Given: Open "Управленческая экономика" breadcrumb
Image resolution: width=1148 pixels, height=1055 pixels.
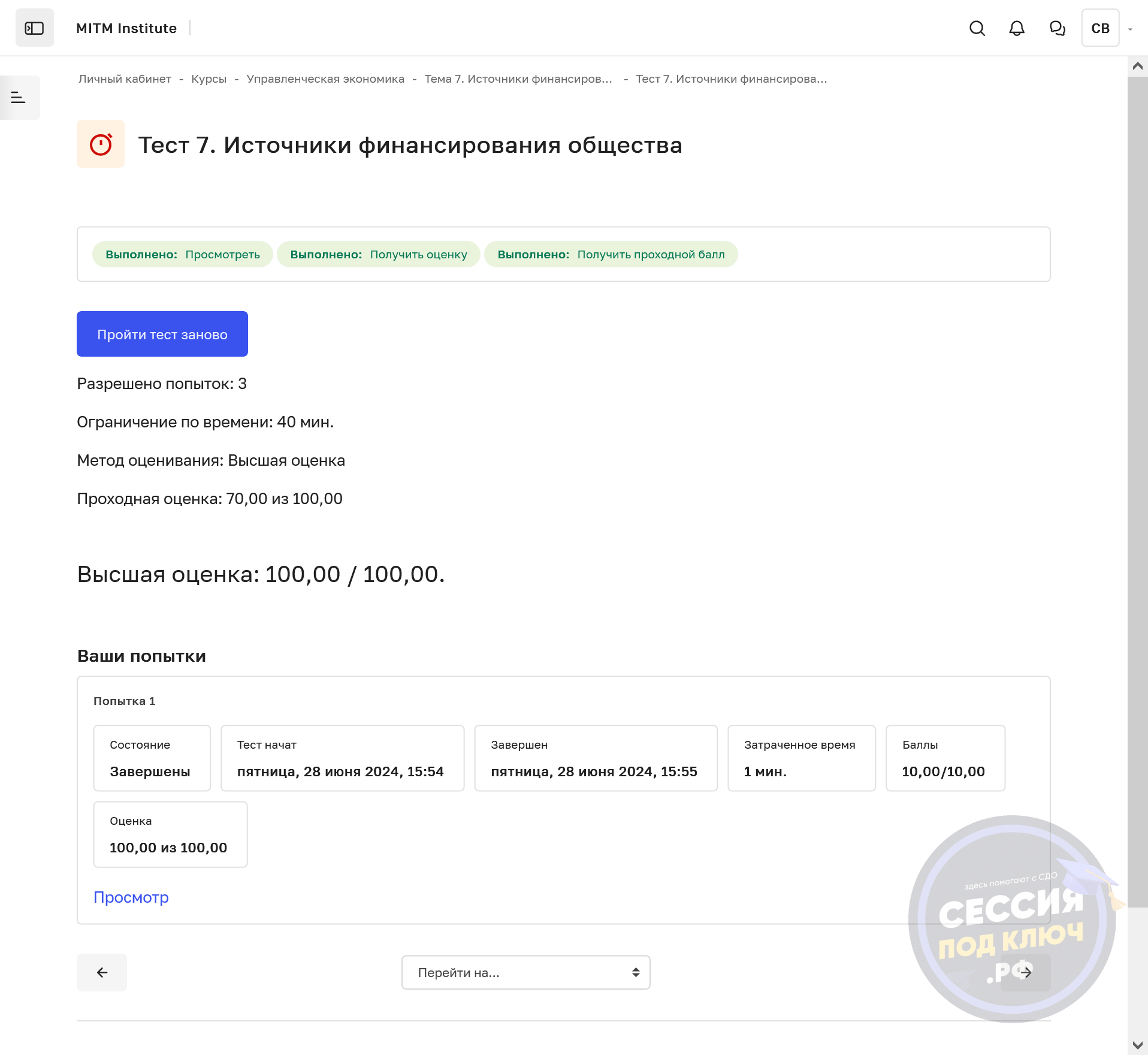Looking at the screenshot, I should coord(325,79).
